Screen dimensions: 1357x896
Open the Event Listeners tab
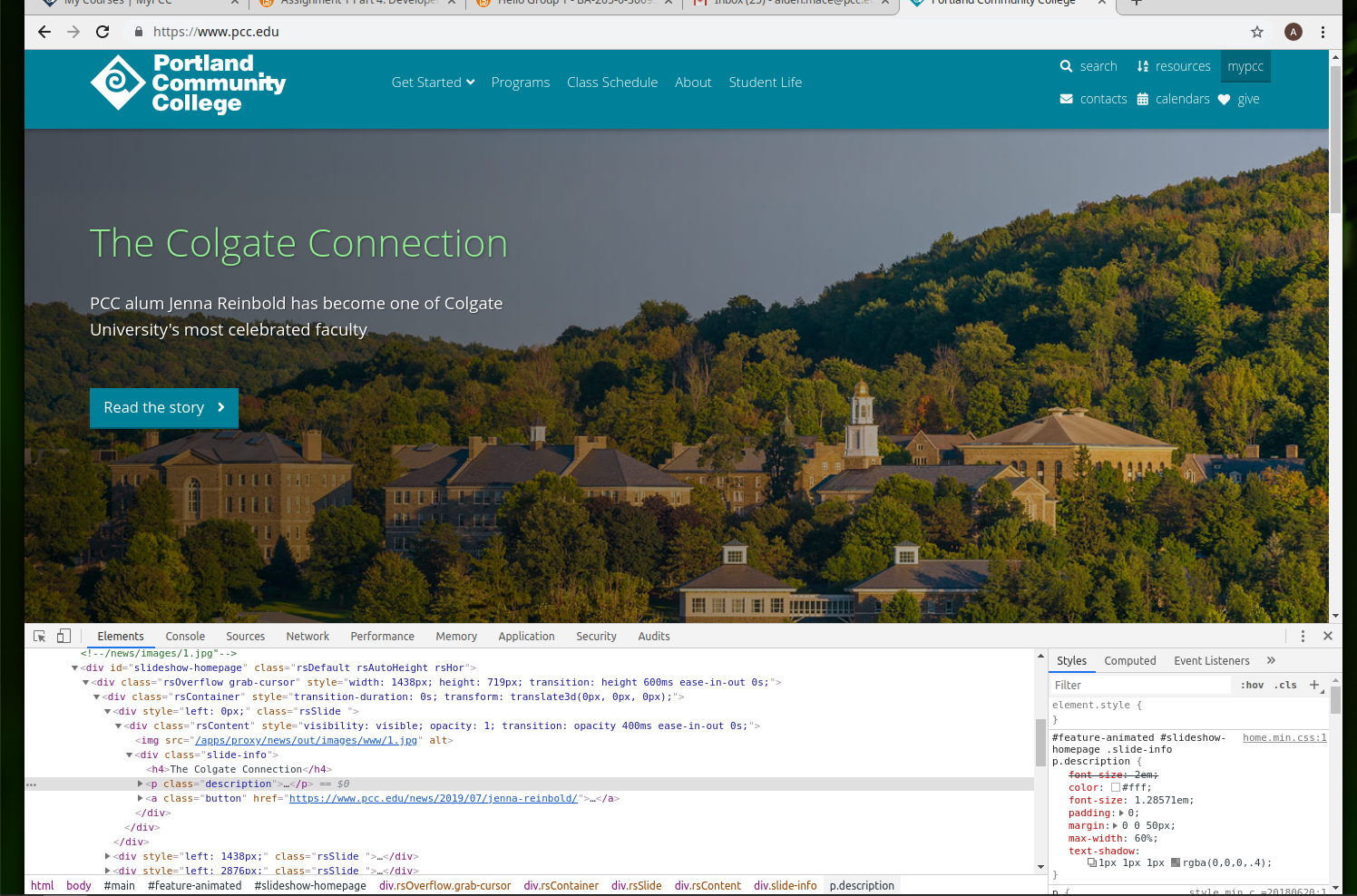coord(1212,661)
